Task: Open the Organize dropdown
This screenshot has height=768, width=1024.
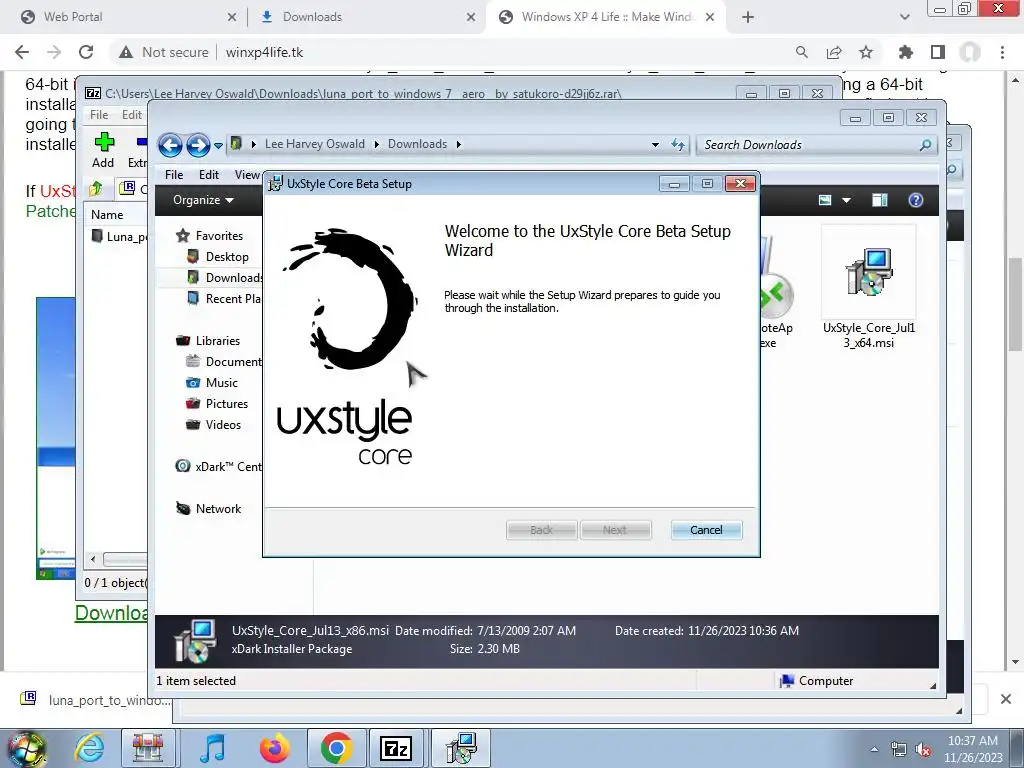Action: pos(203,200)
